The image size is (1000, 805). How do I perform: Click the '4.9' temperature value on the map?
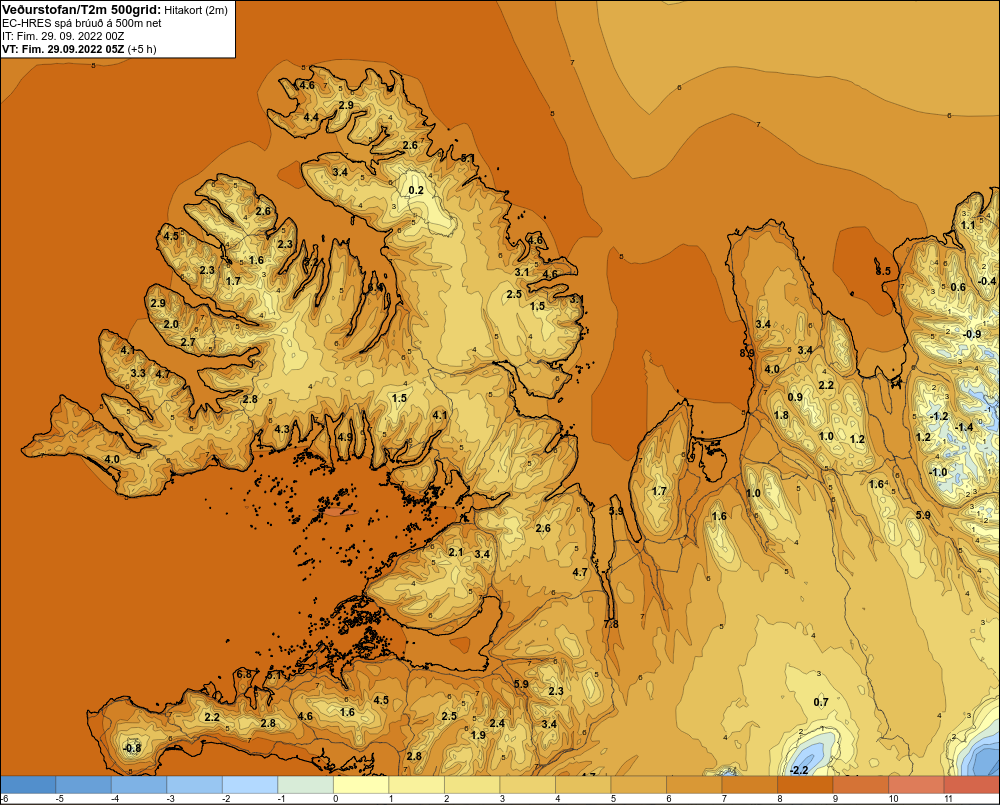345,437
